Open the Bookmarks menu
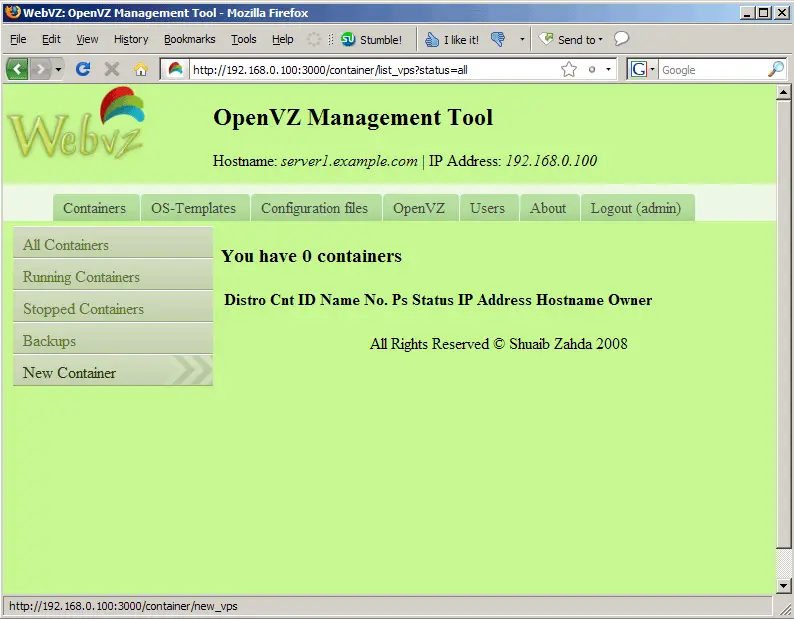 [x=189, y=40]
